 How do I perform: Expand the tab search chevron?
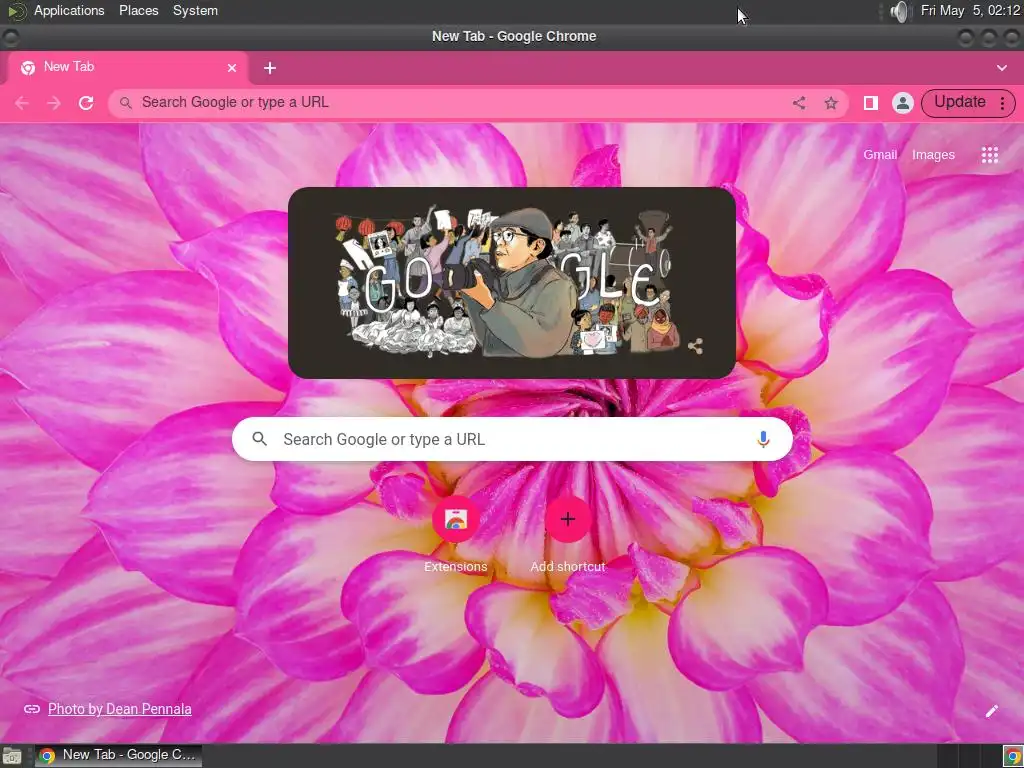(x=1002, y=68)
